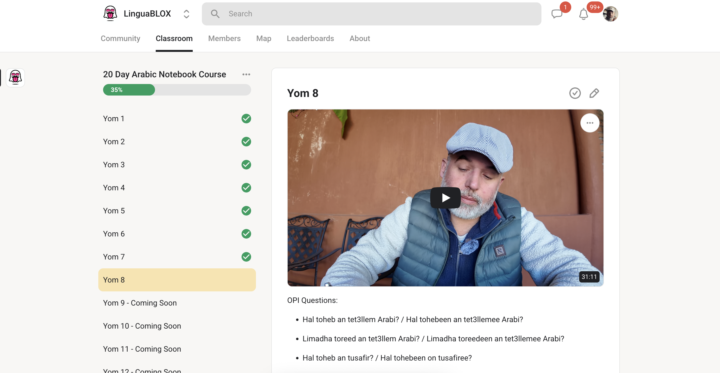Click the green checkmark for Yom 1
Image resolution: width=720 pixels, height=373 pixels.
246,119
